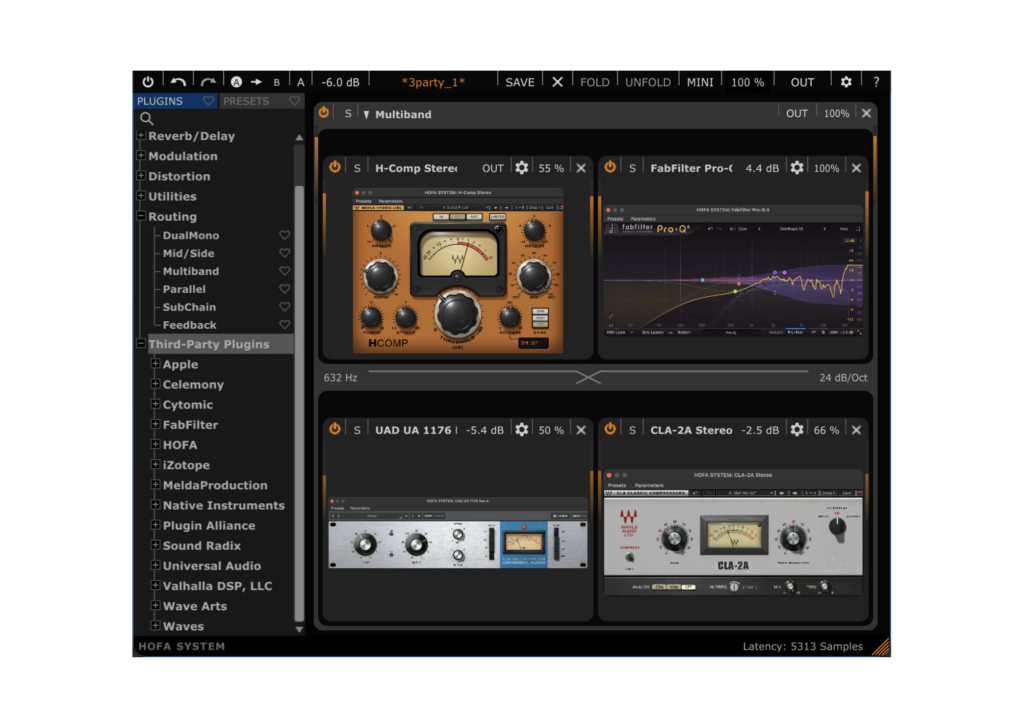This screenshot has width=1024, height=721.
Task: Select the circled A compare state
Action: [x=236, y=82]
